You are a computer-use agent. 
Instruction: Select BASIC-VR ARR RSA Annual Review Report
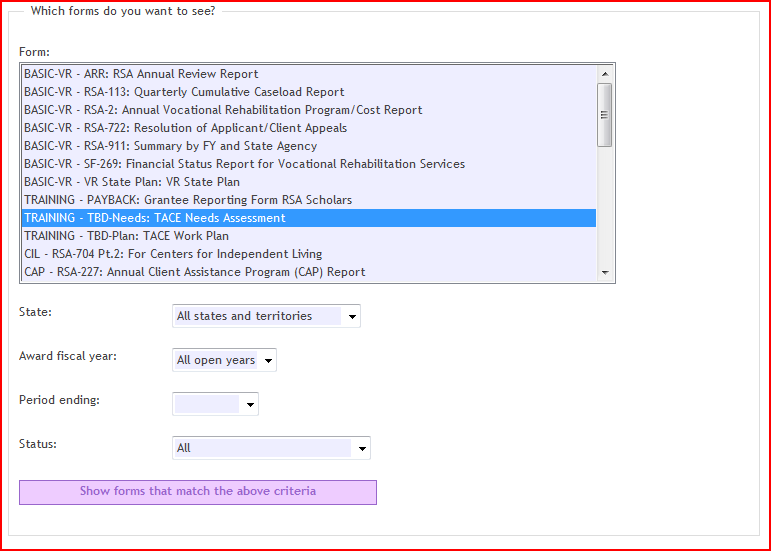pyautogui.click(x=309, y=74)
